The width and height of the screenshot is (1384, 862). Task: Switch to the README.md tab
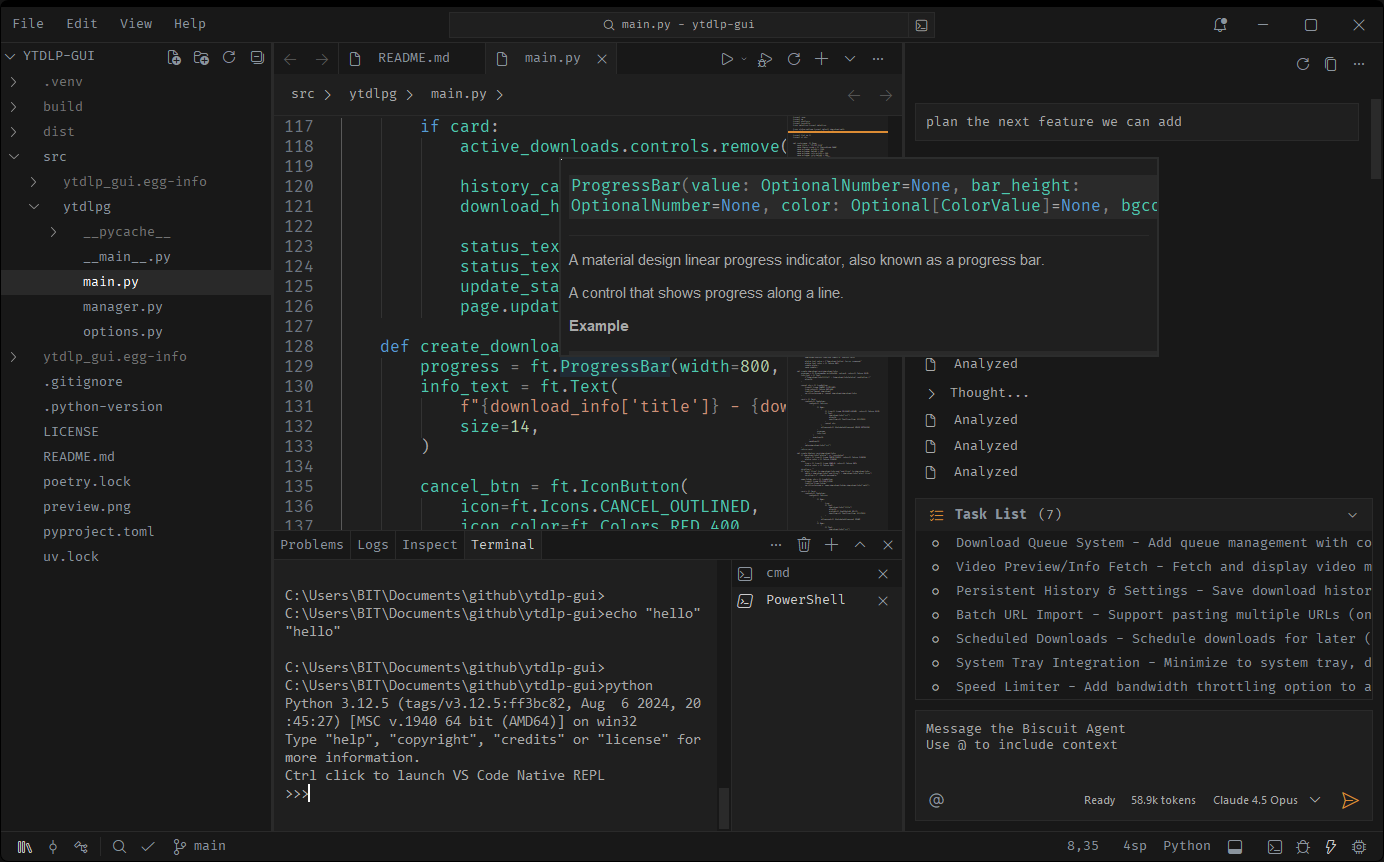click(412, 58)
